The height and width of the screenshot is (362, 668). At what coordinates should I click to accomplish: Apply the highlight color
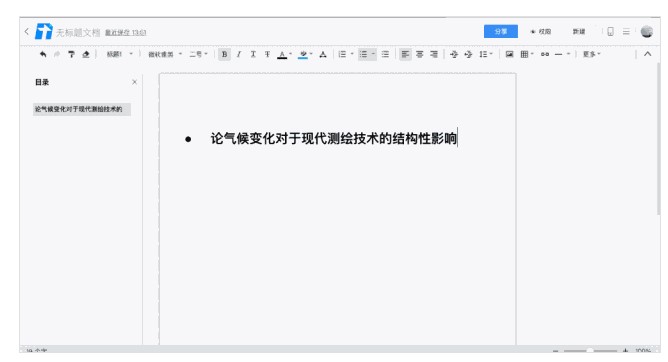(x=303, y=55)
